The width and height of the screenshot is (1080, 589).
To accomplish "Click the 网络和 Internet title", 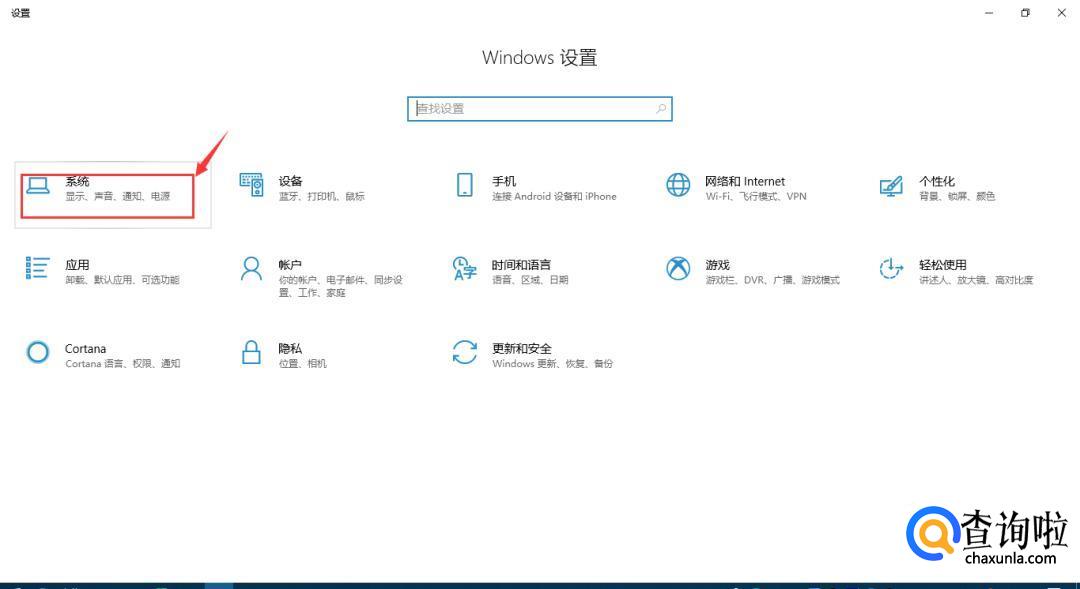I will [x=745, y=181].
